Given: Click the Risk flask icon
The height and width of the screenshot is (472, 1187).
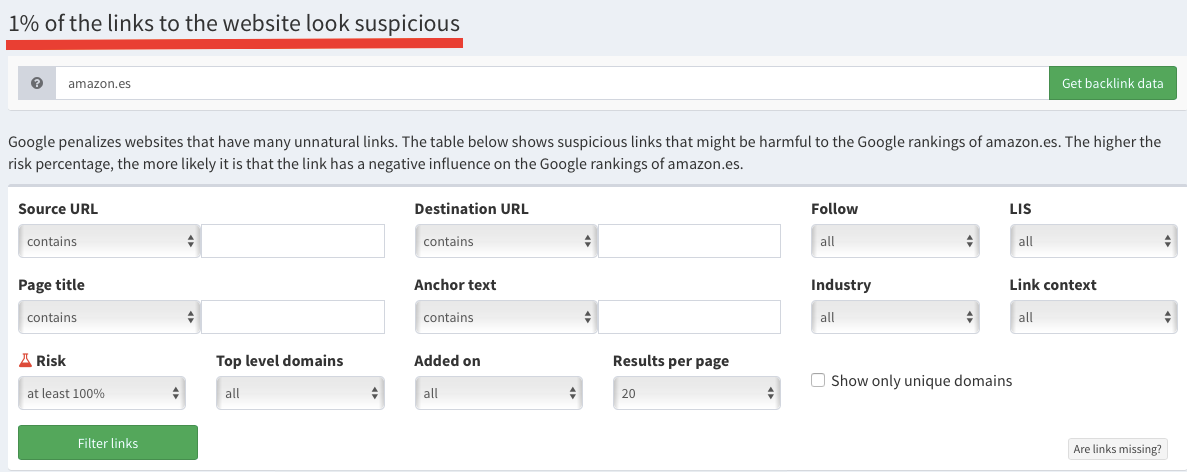Looking at the screenshot, I should 25,360.
